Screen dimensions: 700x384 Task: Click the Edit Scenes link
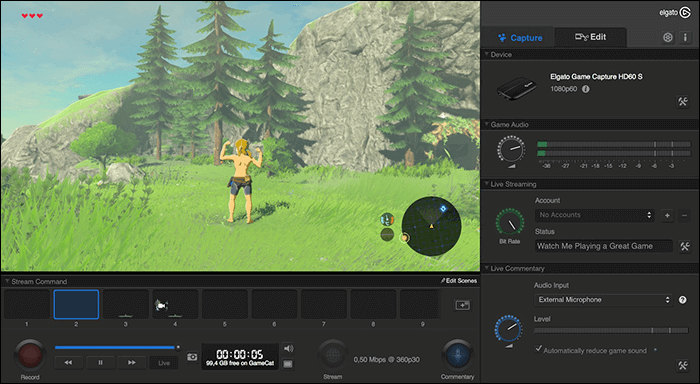[458, 281]
